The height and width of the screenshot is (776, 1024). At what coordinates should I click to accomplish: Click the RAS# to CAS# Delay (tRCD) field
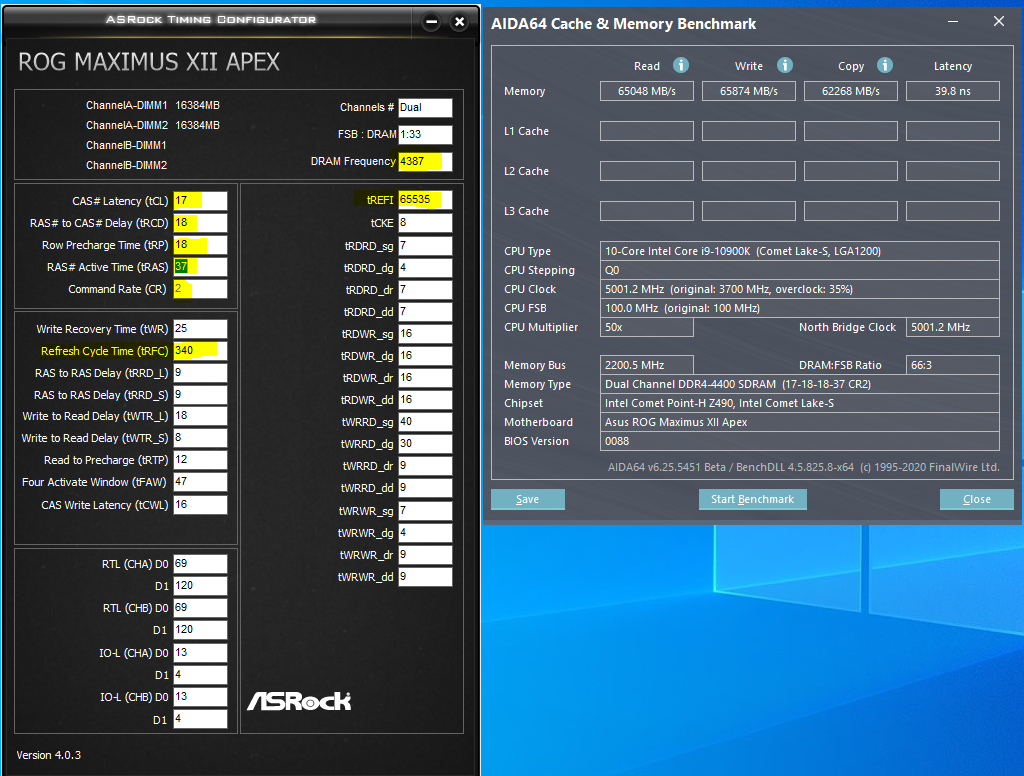[x=200, y=223]
